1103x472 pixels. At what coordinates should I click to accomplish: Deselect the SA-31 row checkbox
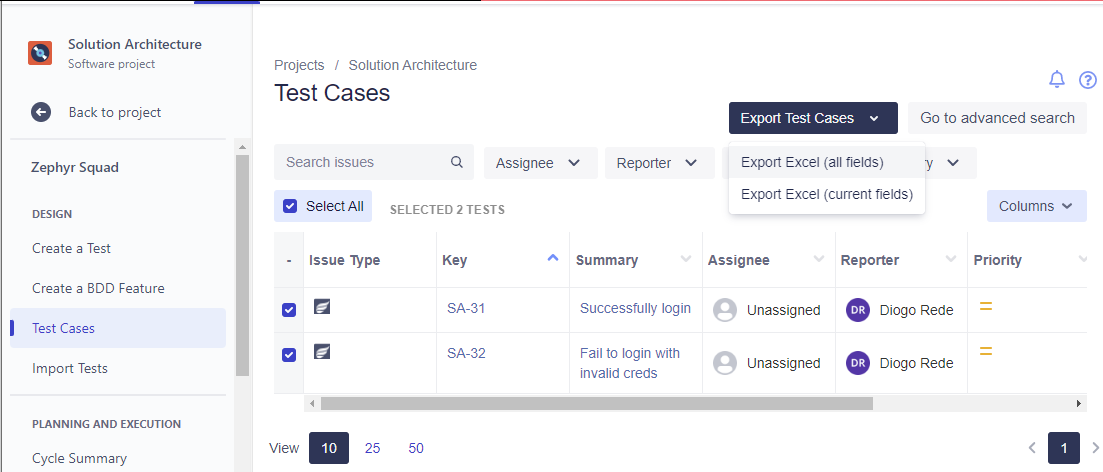[289, 310]
